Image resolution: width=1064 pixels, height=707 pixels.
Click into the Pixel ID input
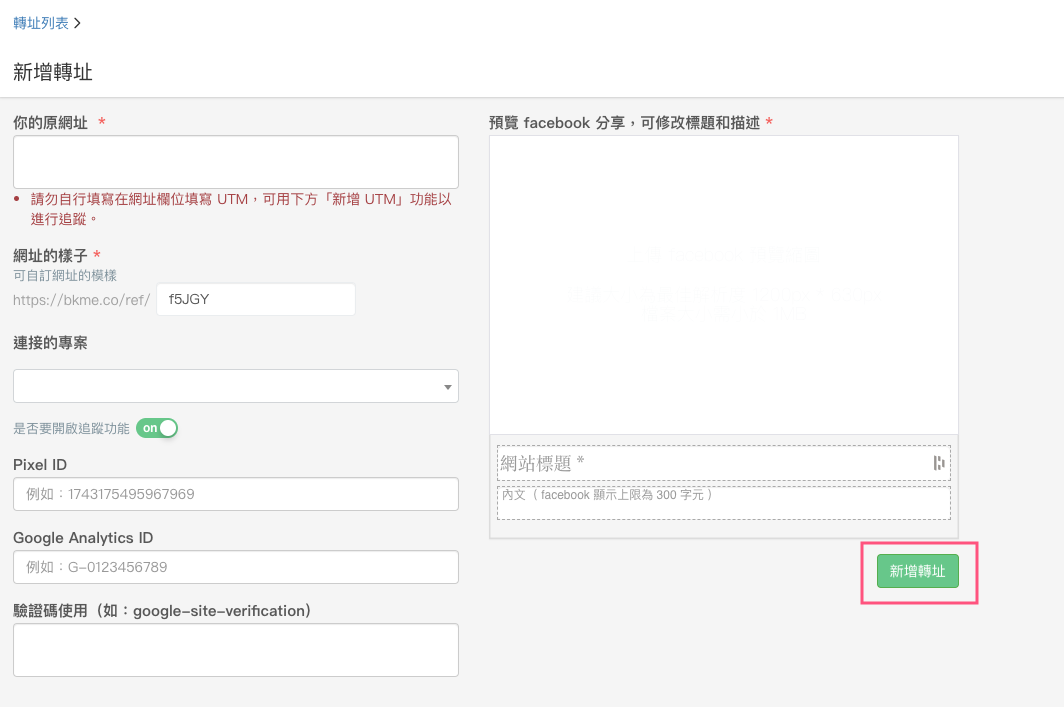coord(235,494)
